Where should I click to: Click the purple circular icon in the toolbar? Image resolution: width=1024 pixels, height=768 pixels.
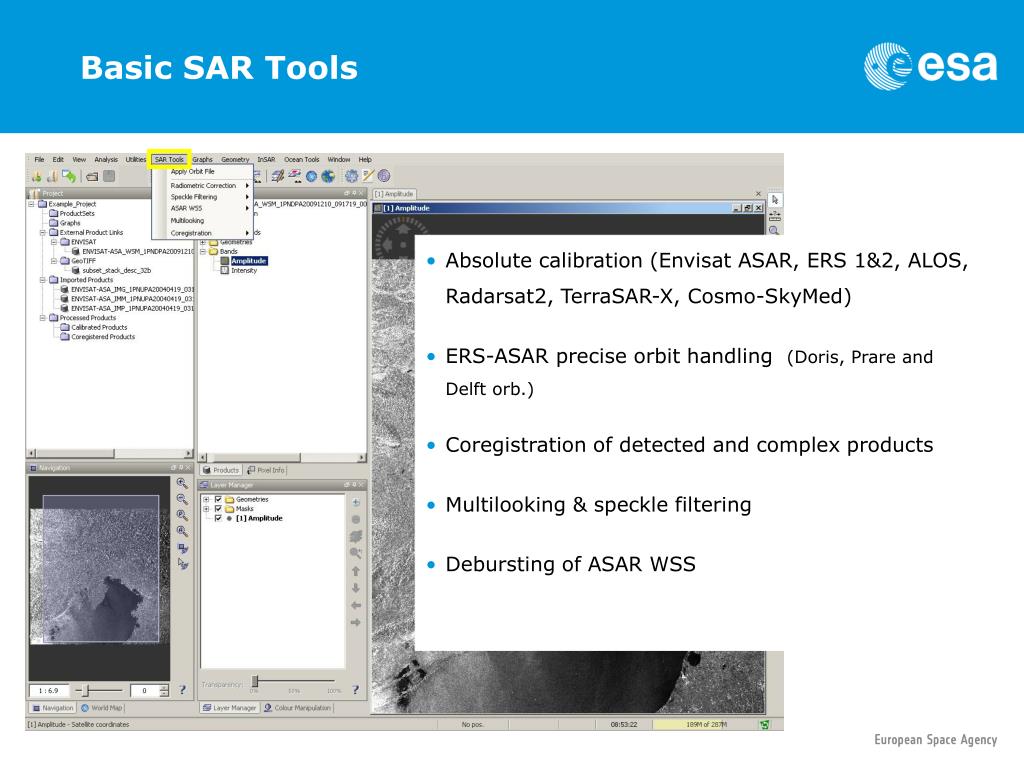point(384,176)
